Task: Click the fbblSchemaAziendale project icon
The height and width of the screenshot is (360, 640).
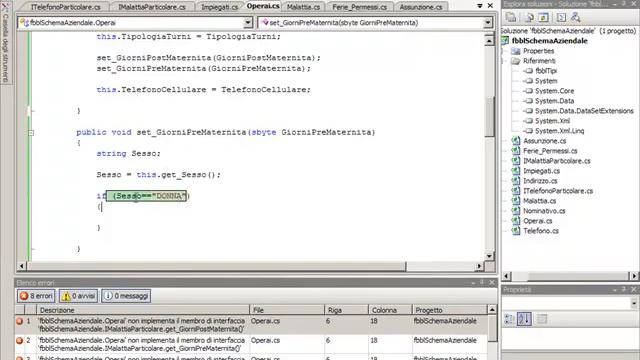Action: click(x=505, y=41)
